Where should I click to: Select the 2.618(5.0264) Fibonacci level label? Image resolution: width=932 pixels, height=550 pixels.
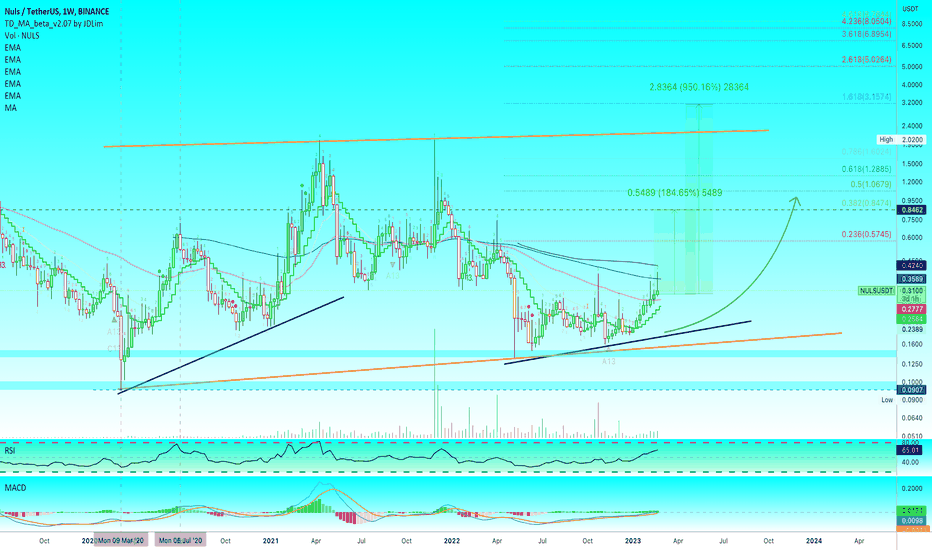[866, 59]
